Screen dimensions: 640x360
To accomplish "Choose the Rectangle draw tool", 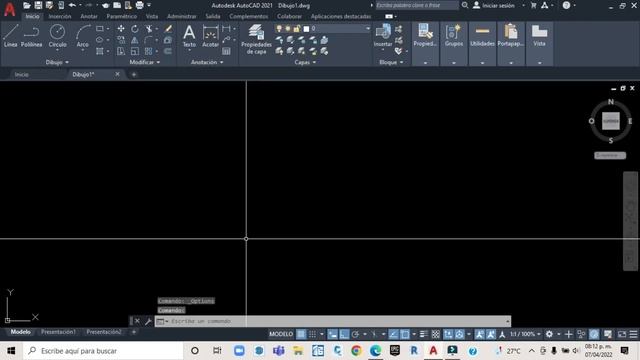I will pyautogui.click(x=100, y=29).
